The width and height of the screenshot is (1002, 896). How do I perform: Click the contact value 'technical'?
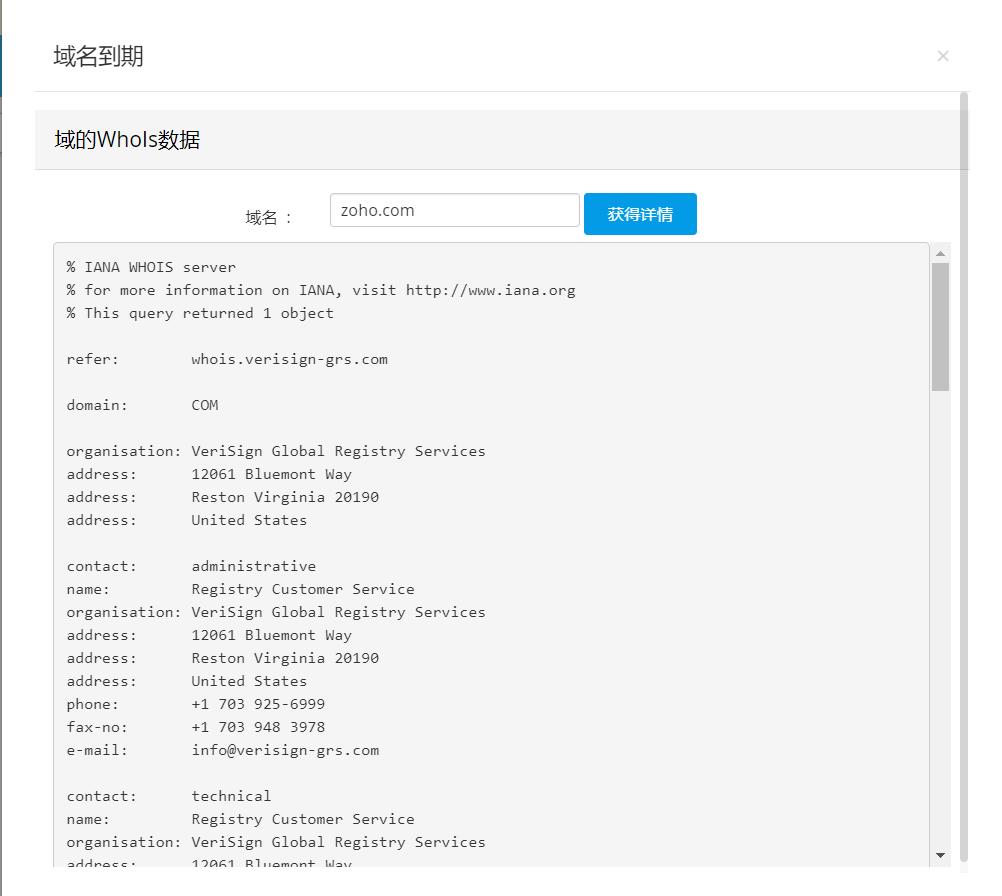click(231, 796)
